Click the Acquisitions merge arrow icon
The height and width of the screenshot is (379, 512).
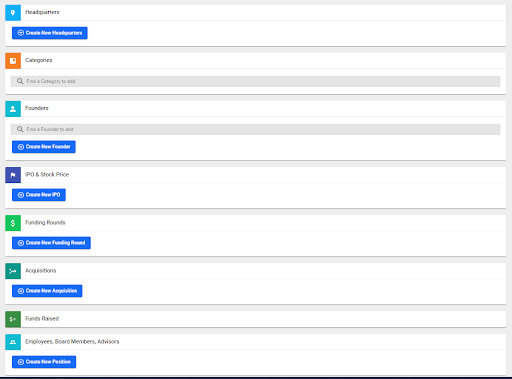click(13, 271)
